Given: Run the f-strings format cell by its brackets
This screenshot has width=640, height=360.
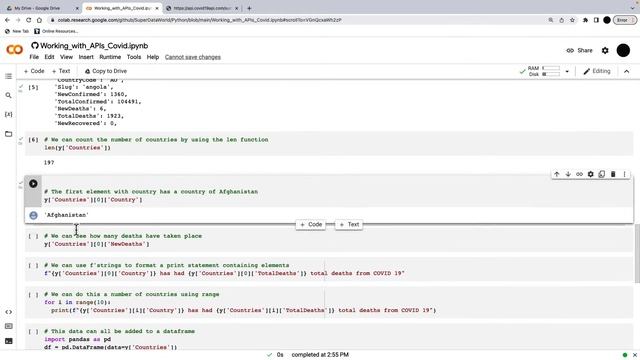Looking at the screenshot, I should click(33, 265).
